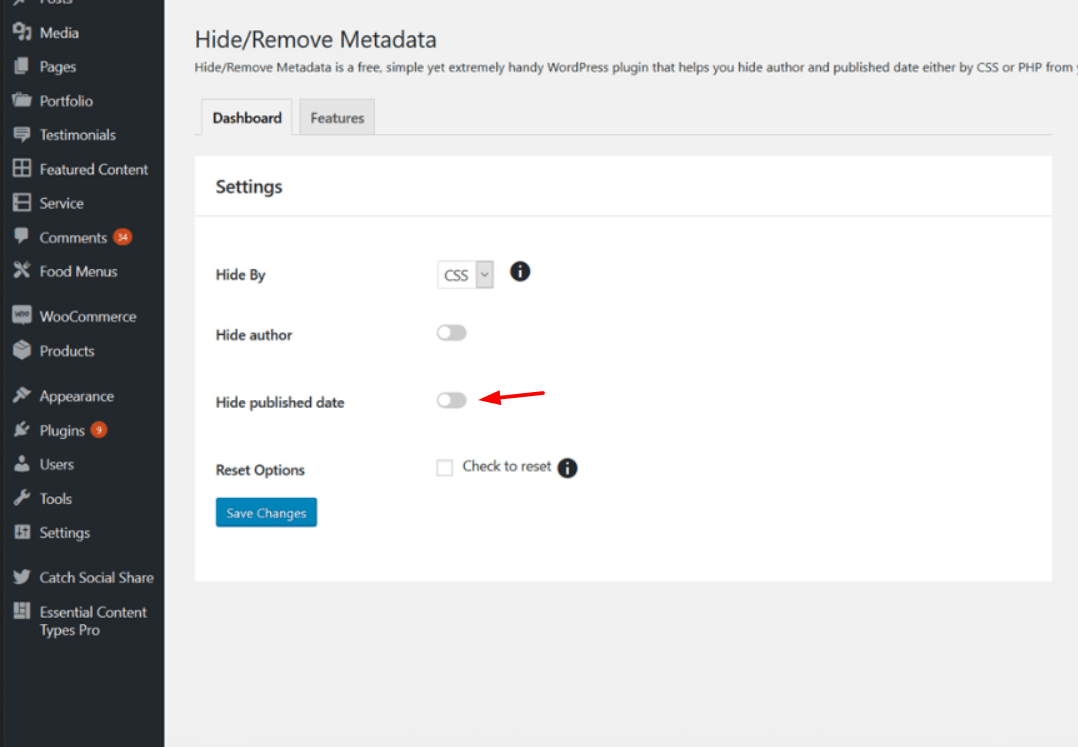
Task: Click the Tools wrench icon
Action: pos(22,498)
